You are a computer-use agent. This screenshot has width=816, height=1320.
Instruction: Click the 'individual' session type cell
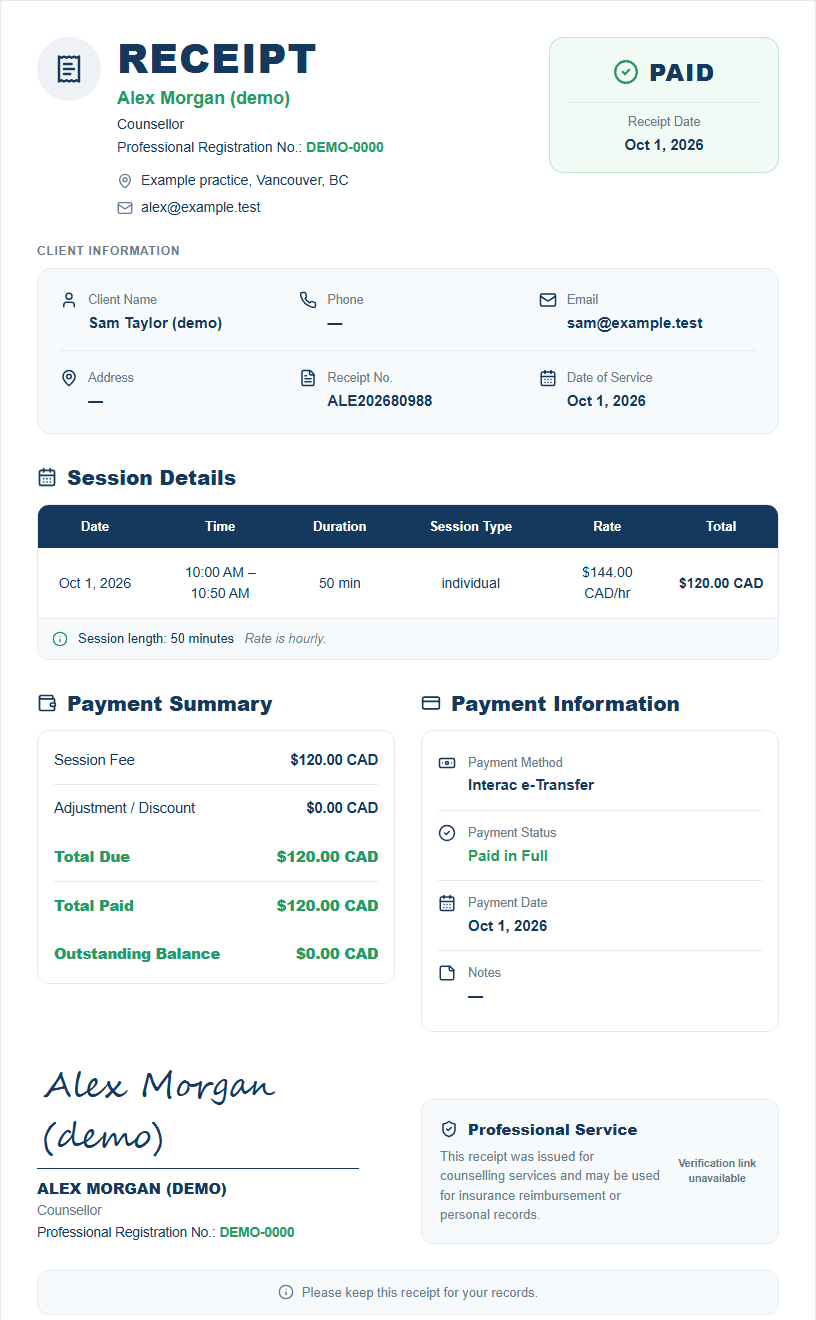(x=471, y=583)
